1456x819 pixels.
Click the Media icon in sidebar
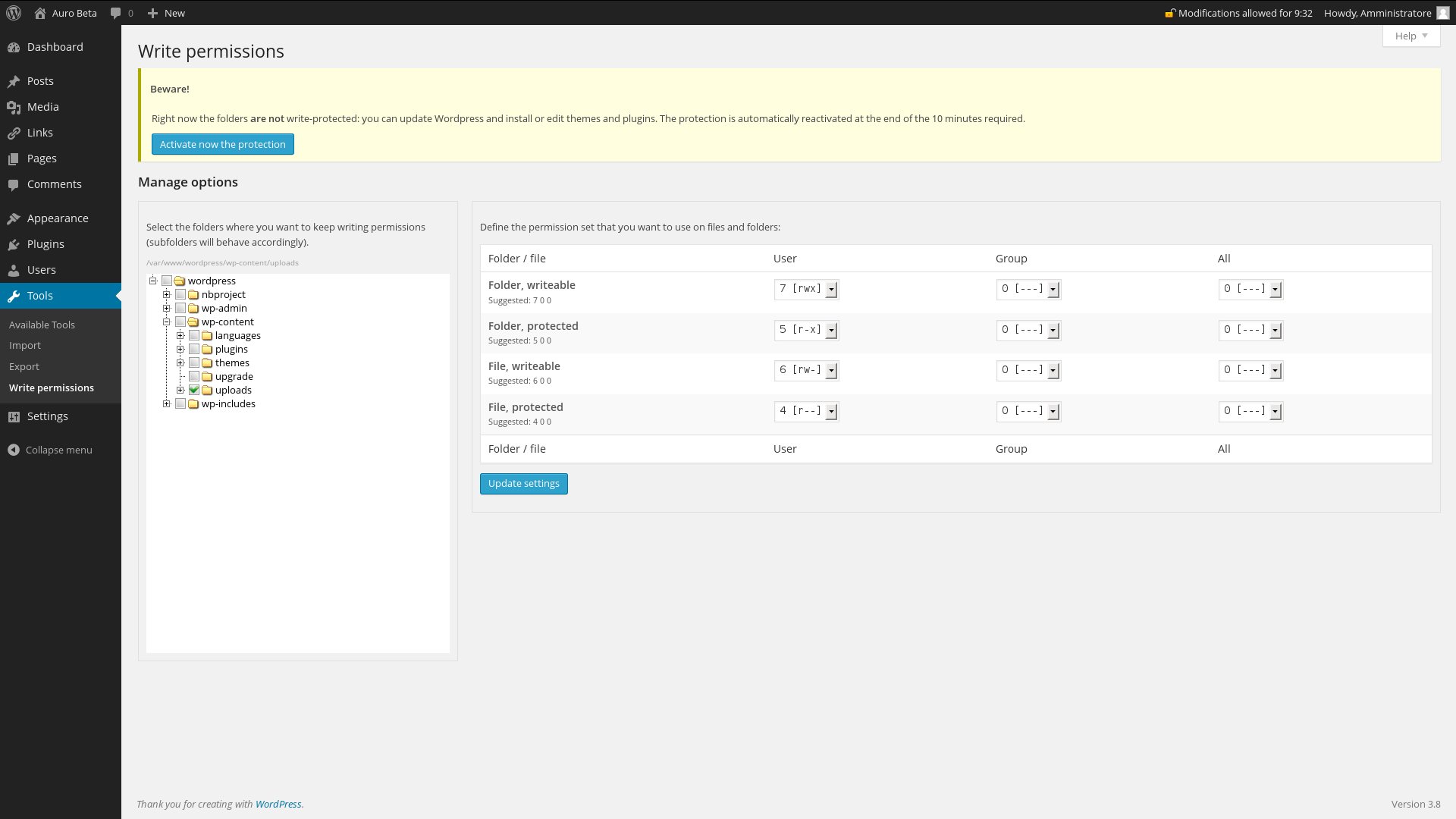[14, 107]
